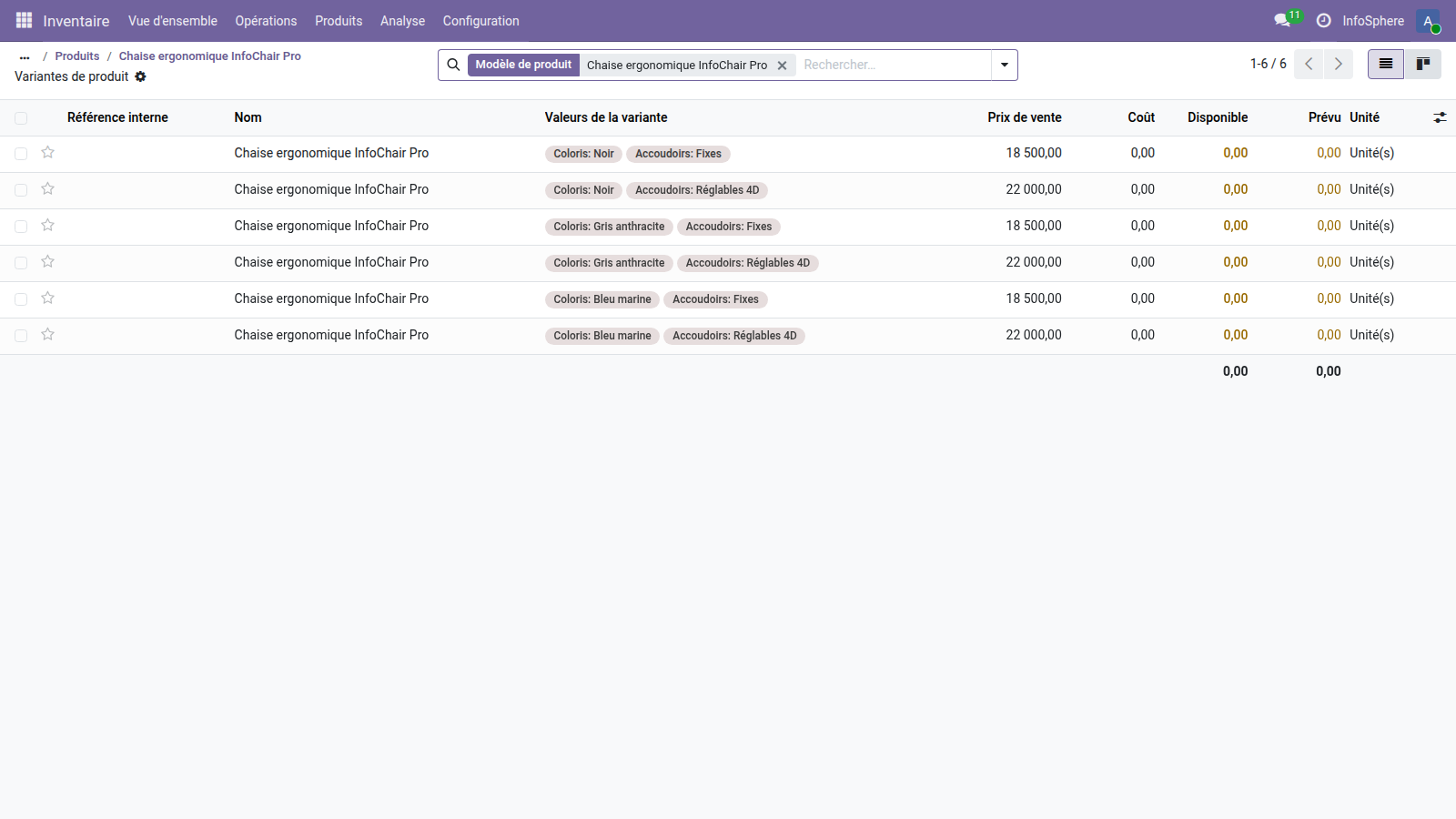
Task: Expand the breadcrumb ellipsis
Action: pos(25,56)
